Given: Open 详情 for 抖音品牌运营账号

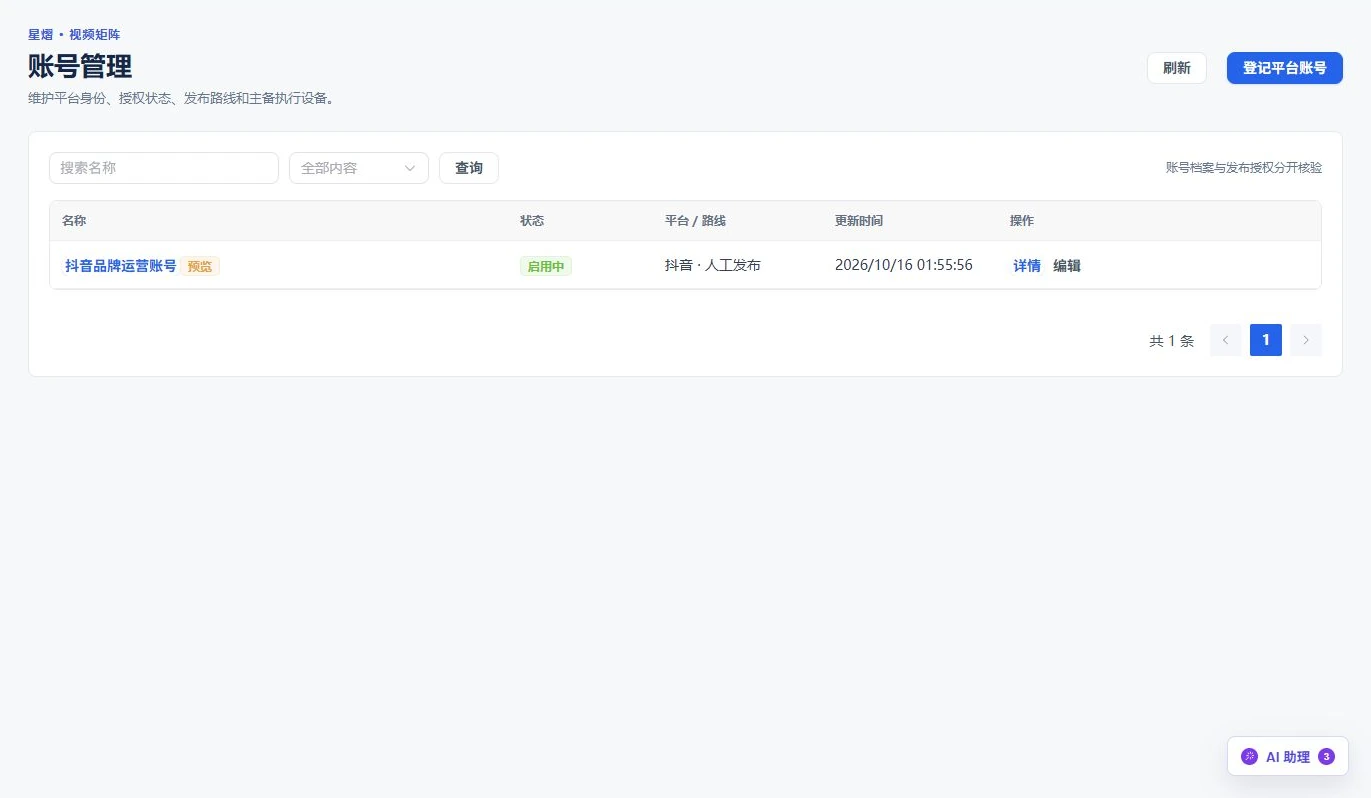Looking at the screenshot, I should 1027,266.
